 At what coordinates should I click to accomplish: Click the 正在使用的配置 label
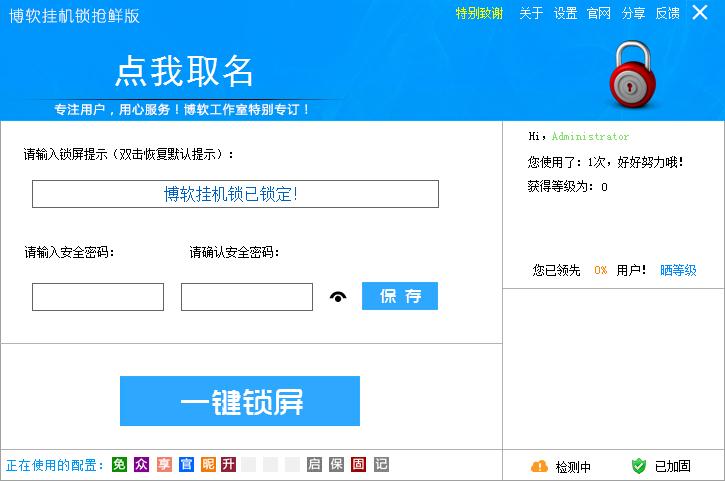(55, 465)
